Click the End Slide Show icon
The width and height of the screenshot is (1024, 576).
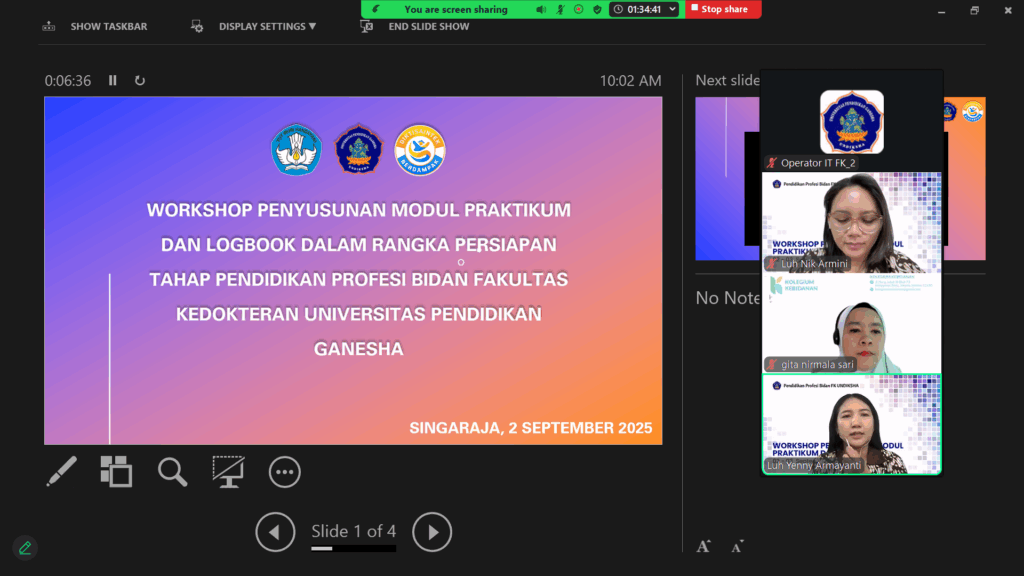[366, 26]
